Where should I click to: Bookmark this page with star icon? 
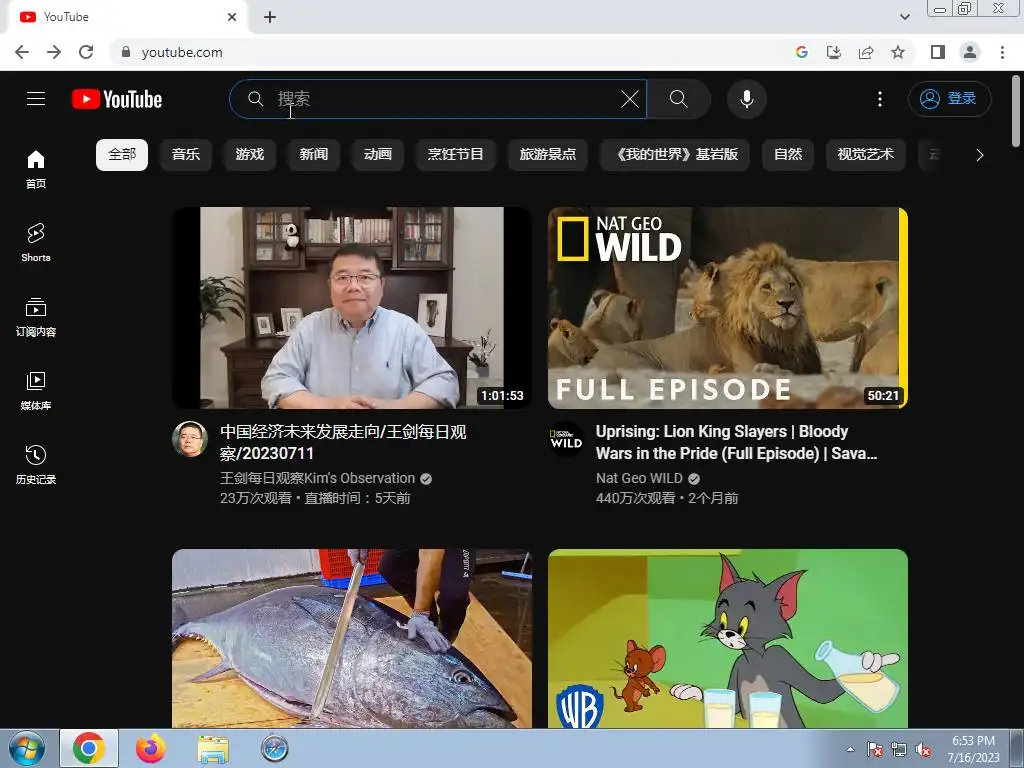tap(898, 52)
